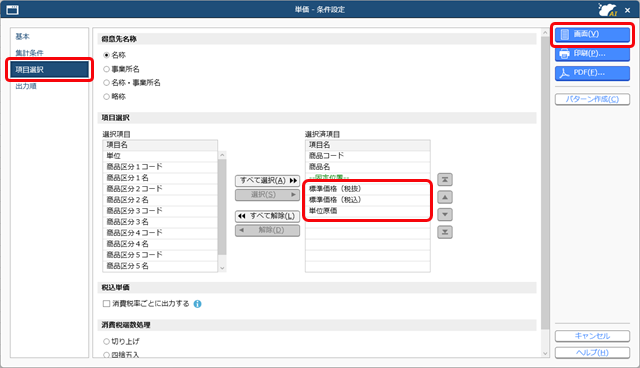Select 商品区分2コード in available items
This screenshot has height=368, width=640.
pyautogui.click(x=160, y=189)
